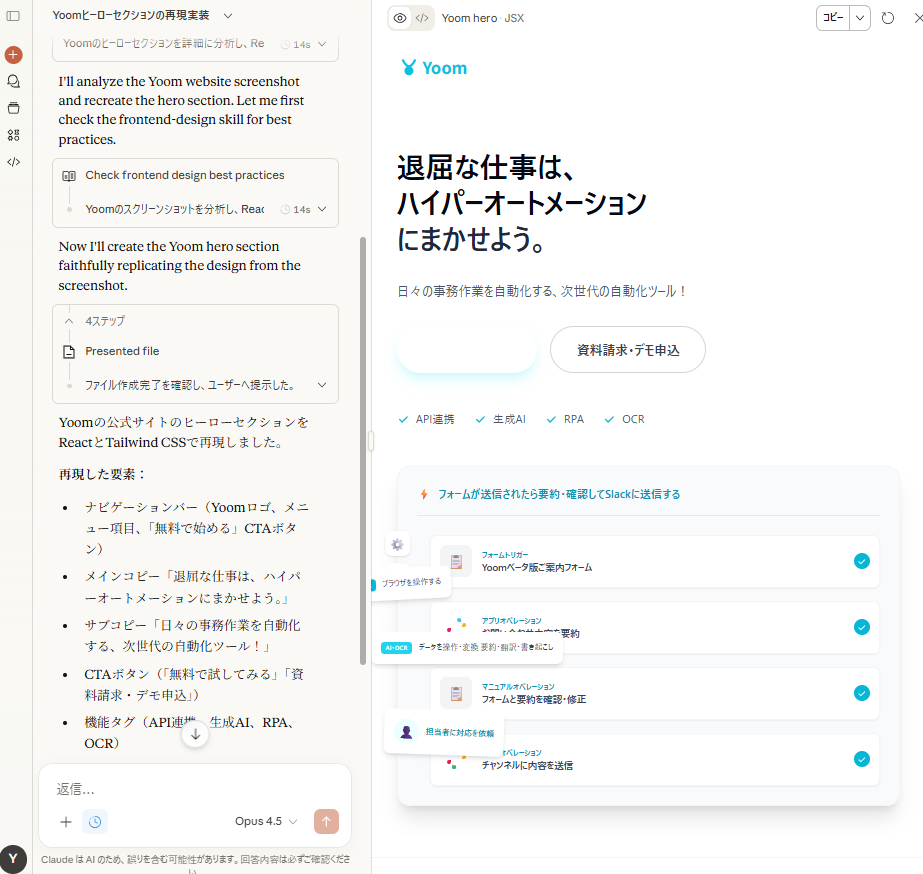Reload the artifact with refresh icon
The width and height of the screenshot is (923, 874).
(x=888, y=18)
